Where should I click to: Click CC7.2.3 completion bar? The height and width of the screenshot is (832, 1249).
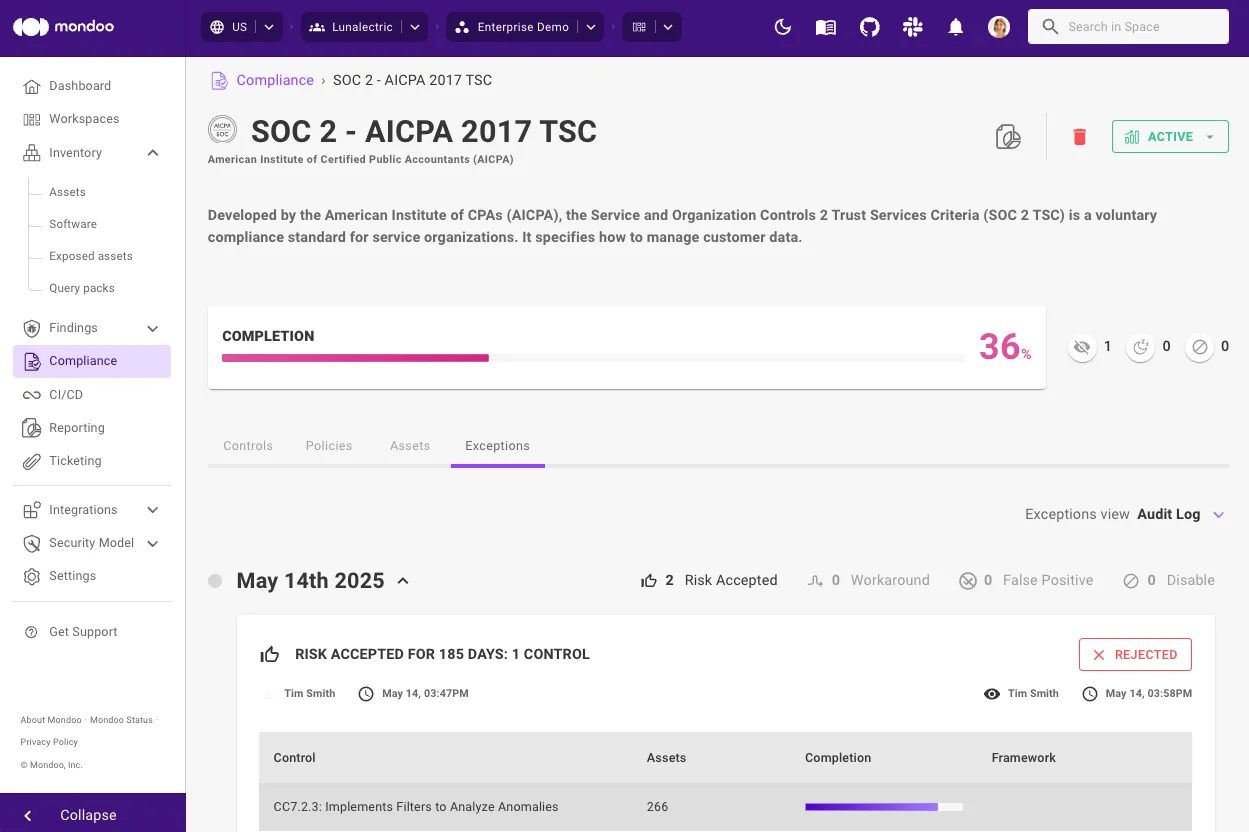[x=884, y=807]
